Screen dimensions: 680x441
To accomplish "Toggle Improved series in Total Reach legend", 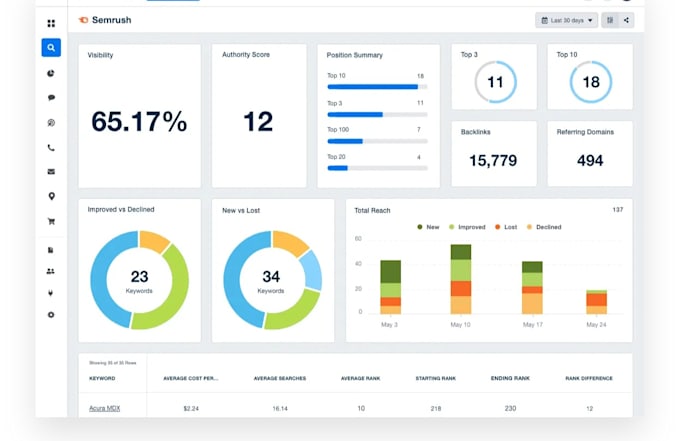I will 467,227.
